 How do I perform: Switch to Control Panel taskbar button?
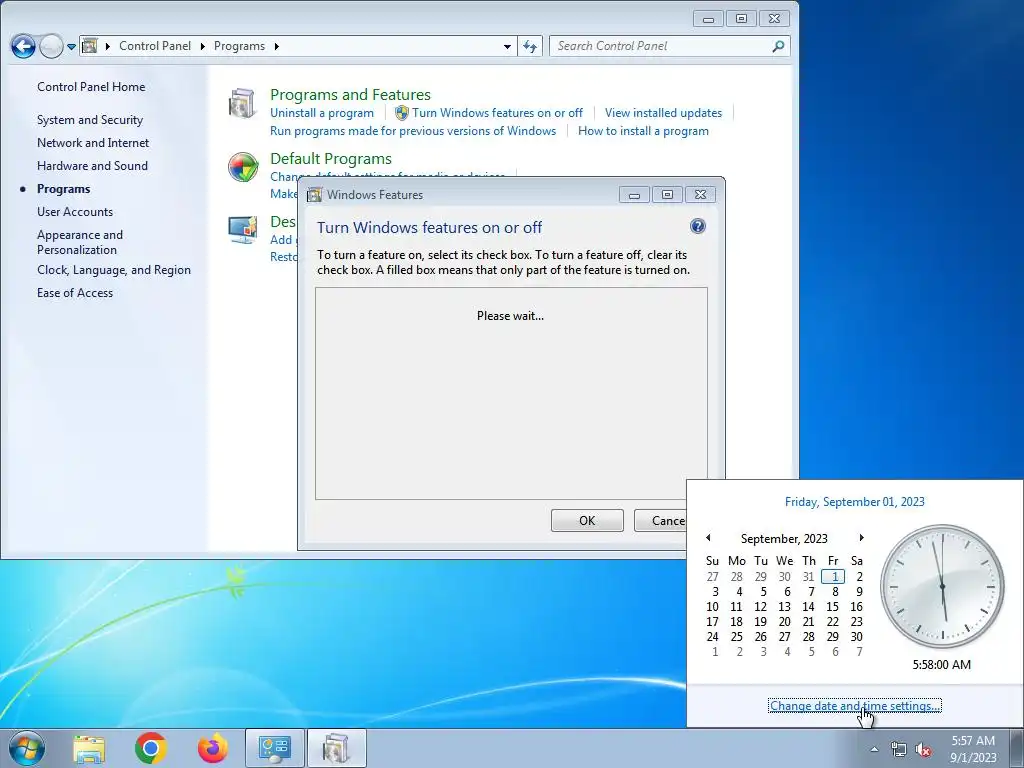(x=274, y=748)
